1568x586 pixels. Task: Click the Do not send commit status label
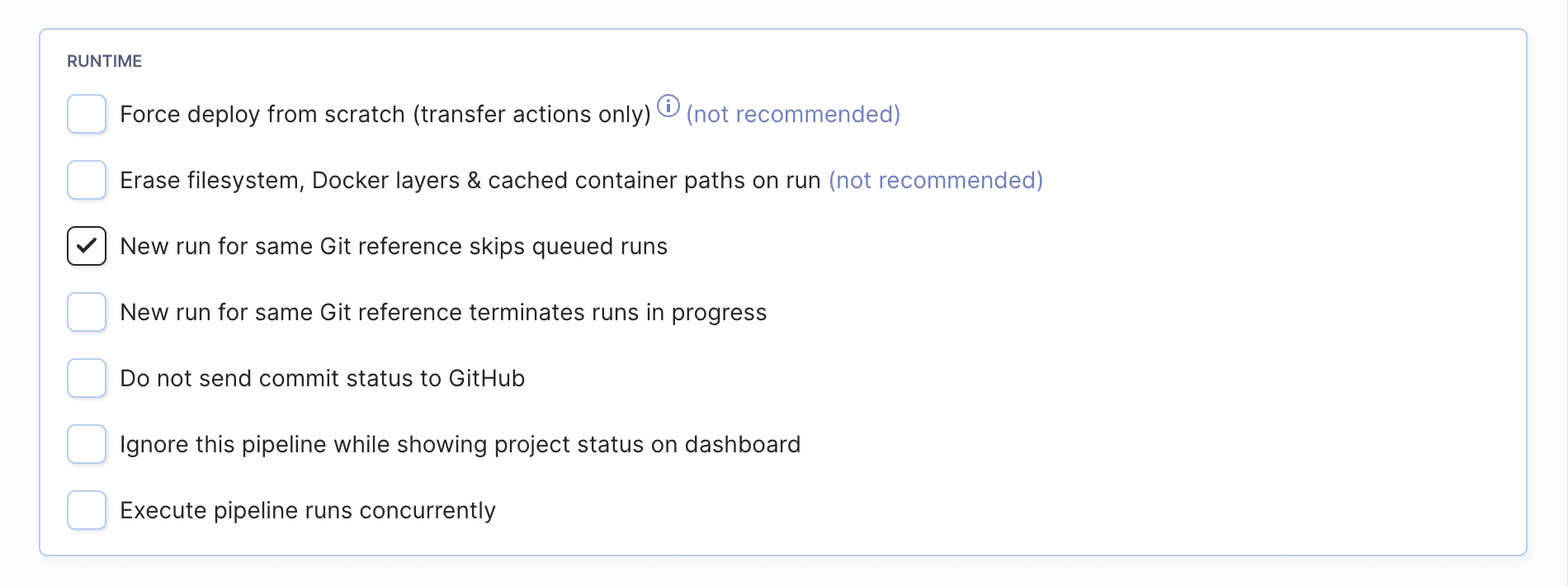(x=322, y=378)
